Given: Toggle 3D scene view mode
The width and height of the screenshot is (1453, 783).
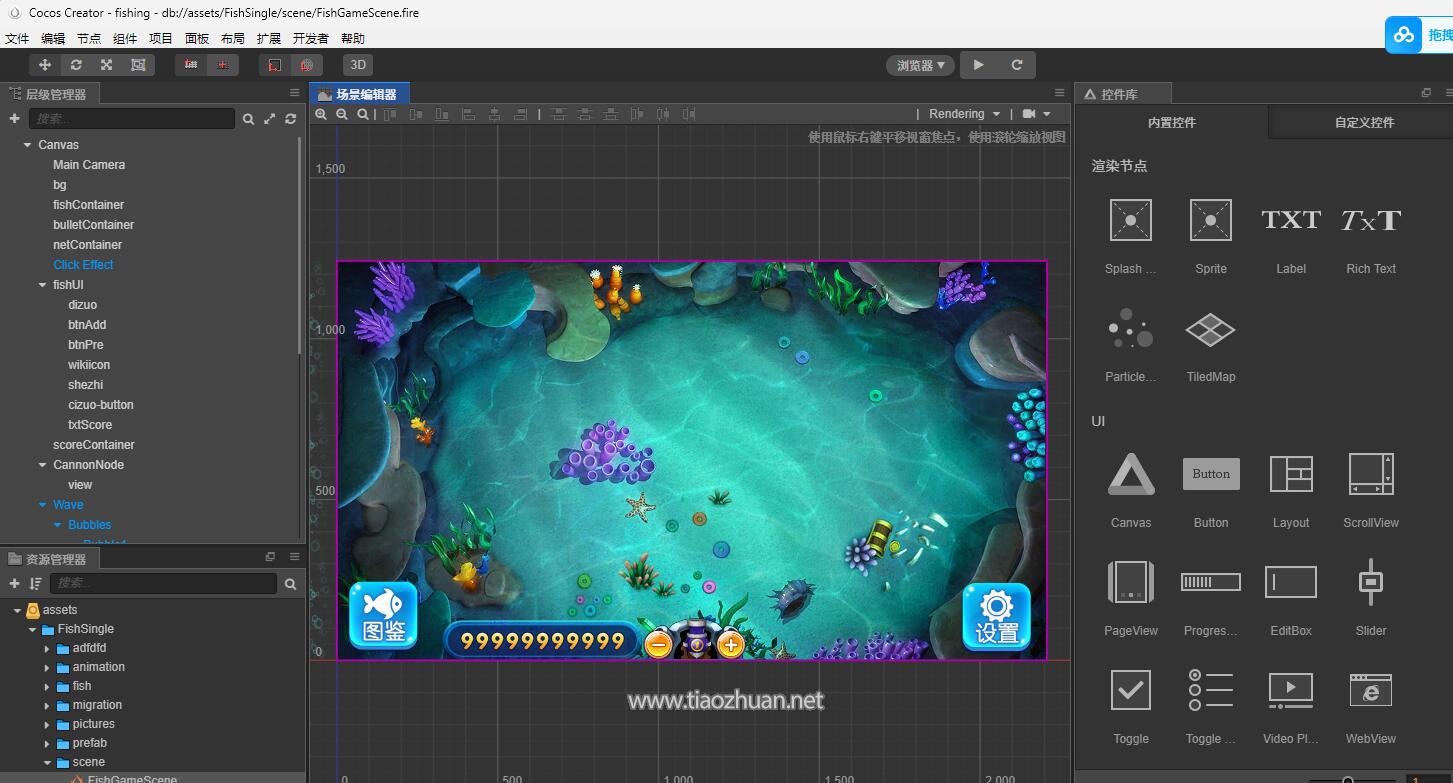Looking at the screenshot, I should (x=357, y=65).
